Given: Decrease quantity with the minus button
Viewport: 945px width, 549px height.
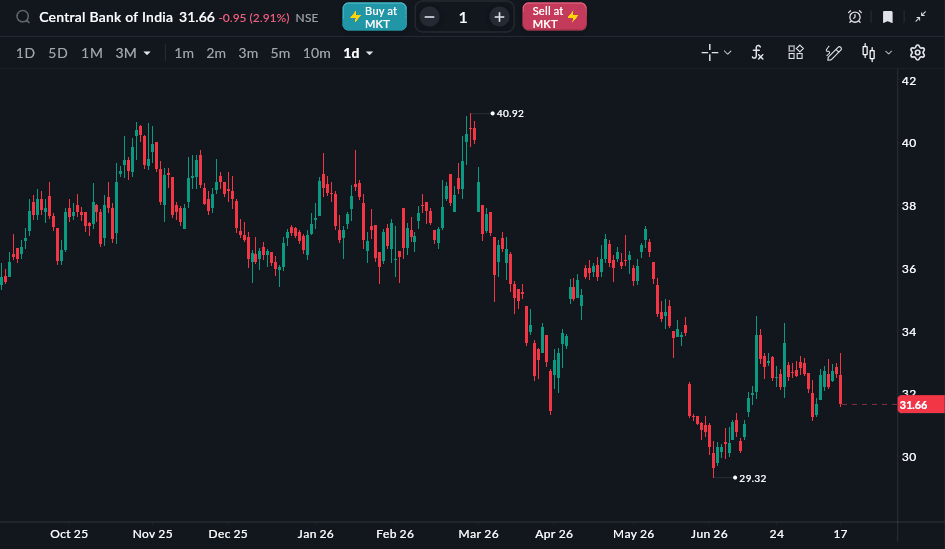Looking at the screenshot, I should 430,17.
